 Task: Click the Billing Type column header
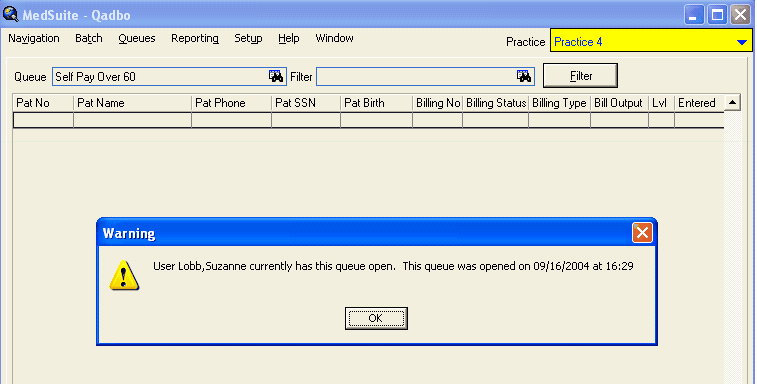coord(559,103)
